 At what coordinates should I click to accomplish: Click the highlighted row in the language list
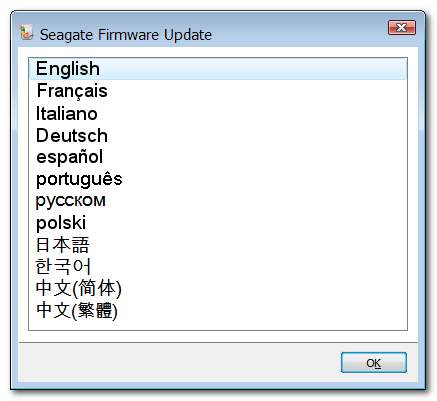[x=218, y=69]
